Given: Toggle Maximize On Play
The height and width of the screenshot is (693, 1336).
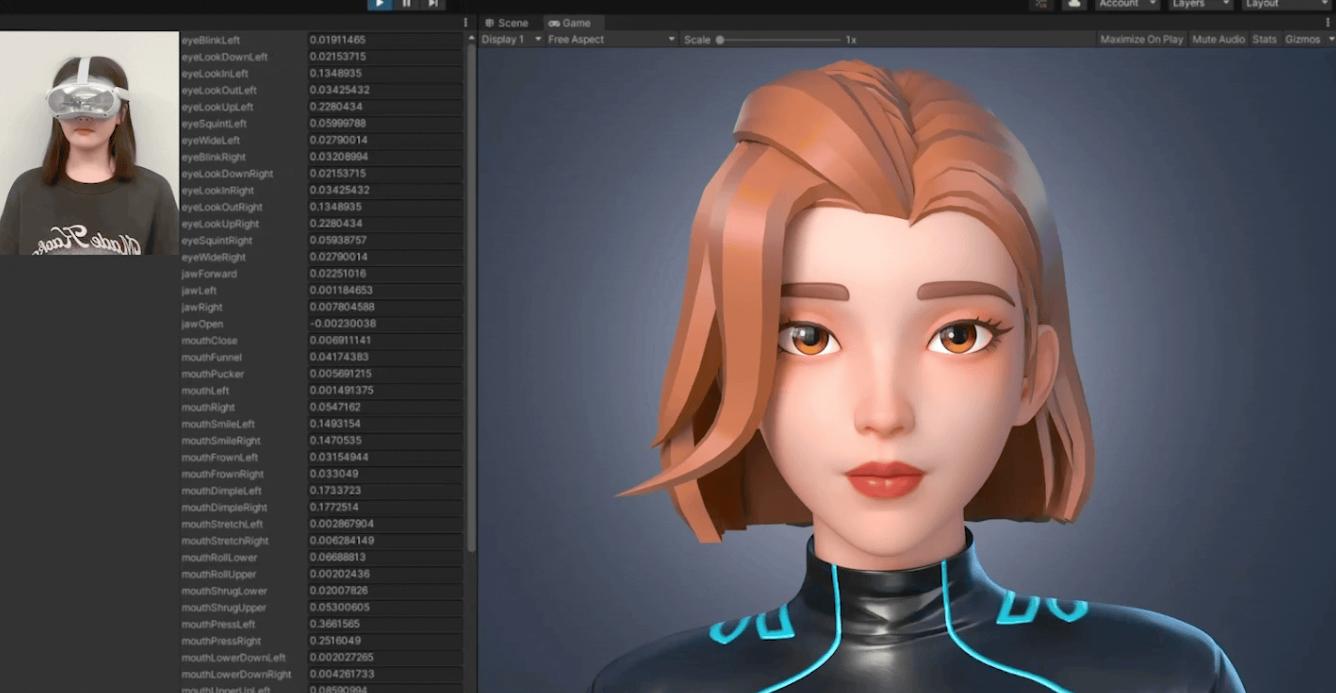Looking at the screenshot, I should [x=1141, y=40].
